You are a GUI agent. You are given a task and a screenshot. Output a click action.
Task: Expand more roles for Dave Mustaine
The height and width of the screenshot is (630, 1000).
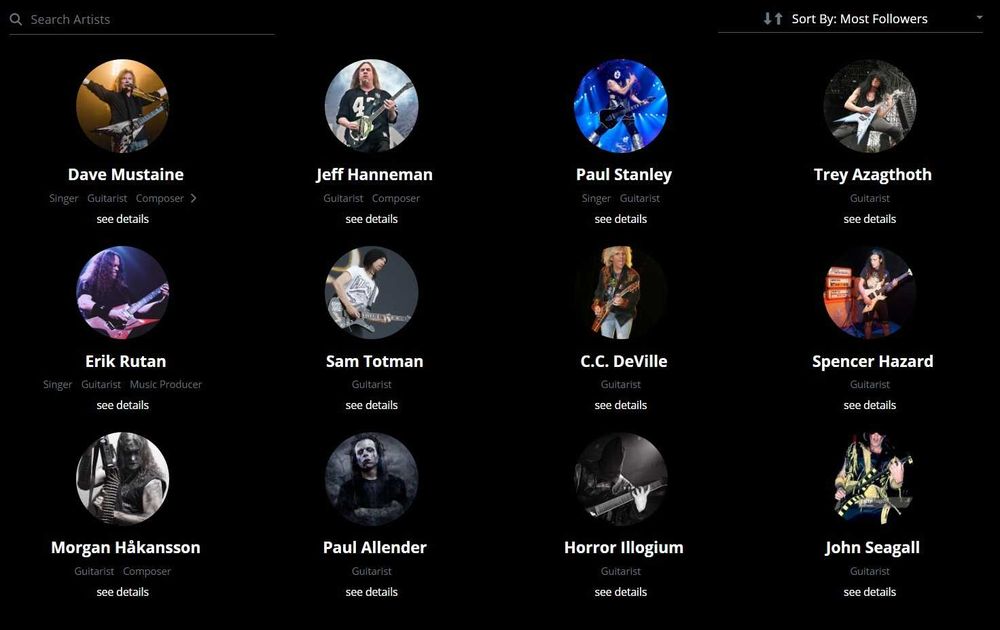click(x=193, y=198)
